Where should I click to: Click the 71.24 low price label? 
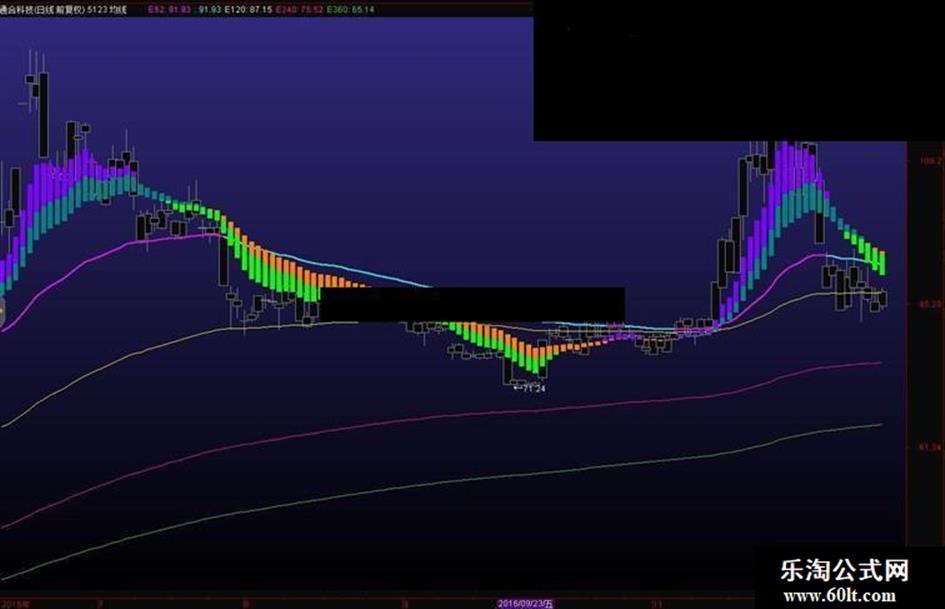[x=529, y=388]
